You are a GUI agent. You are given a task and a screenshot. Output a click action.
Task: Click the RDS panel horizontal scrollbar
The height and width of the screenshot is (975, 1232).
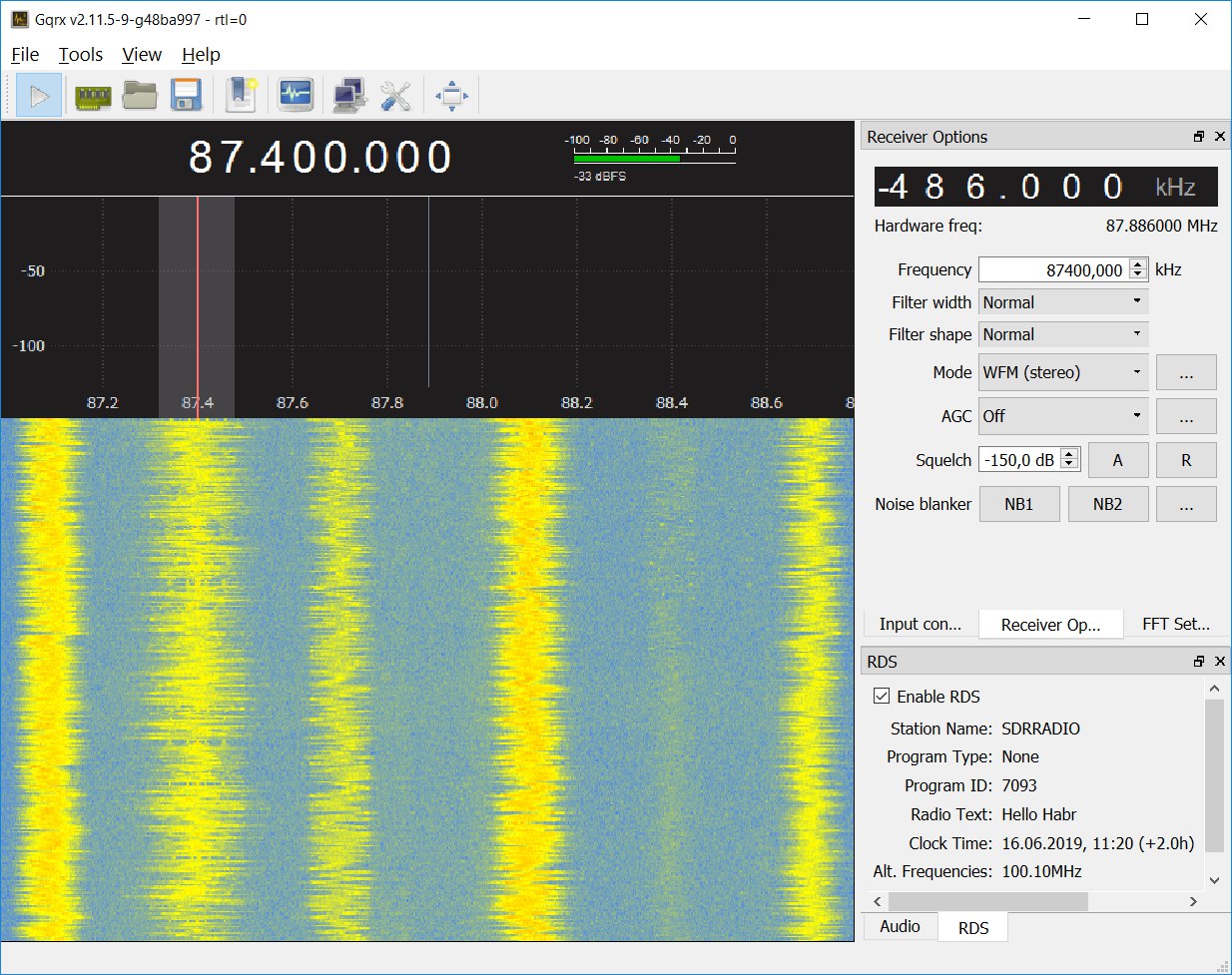[986, 901]
